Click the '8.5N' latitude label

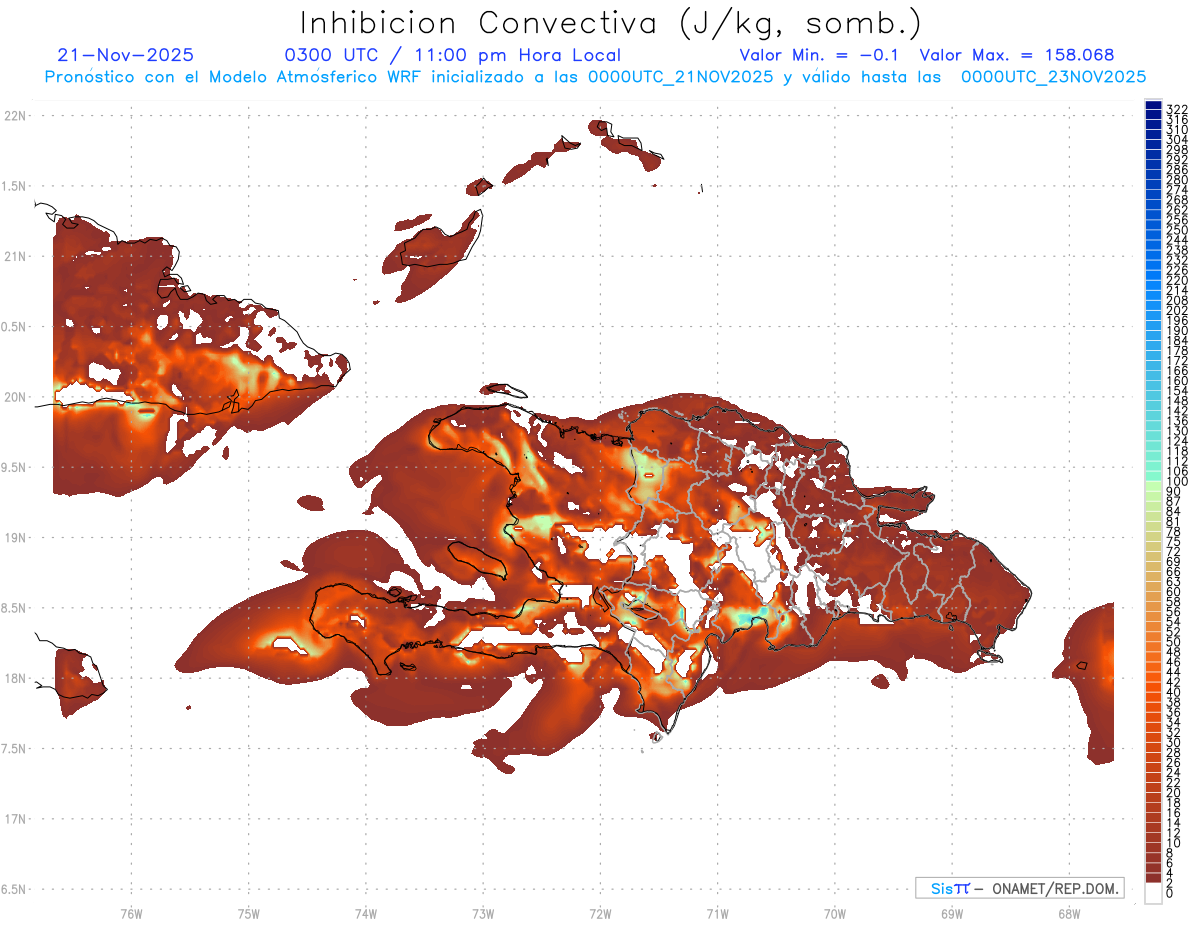click(14, 608)
